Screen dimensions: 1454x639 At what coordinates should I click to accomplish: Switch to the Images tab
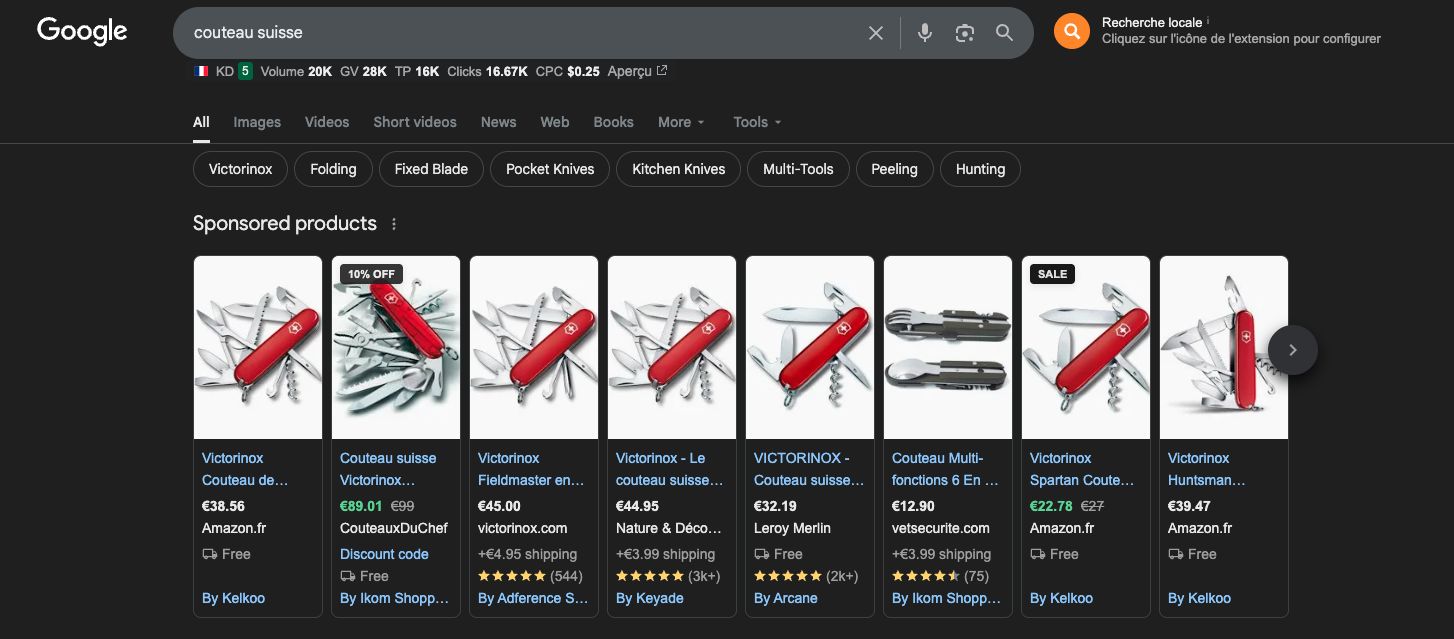tap(257, 122)
